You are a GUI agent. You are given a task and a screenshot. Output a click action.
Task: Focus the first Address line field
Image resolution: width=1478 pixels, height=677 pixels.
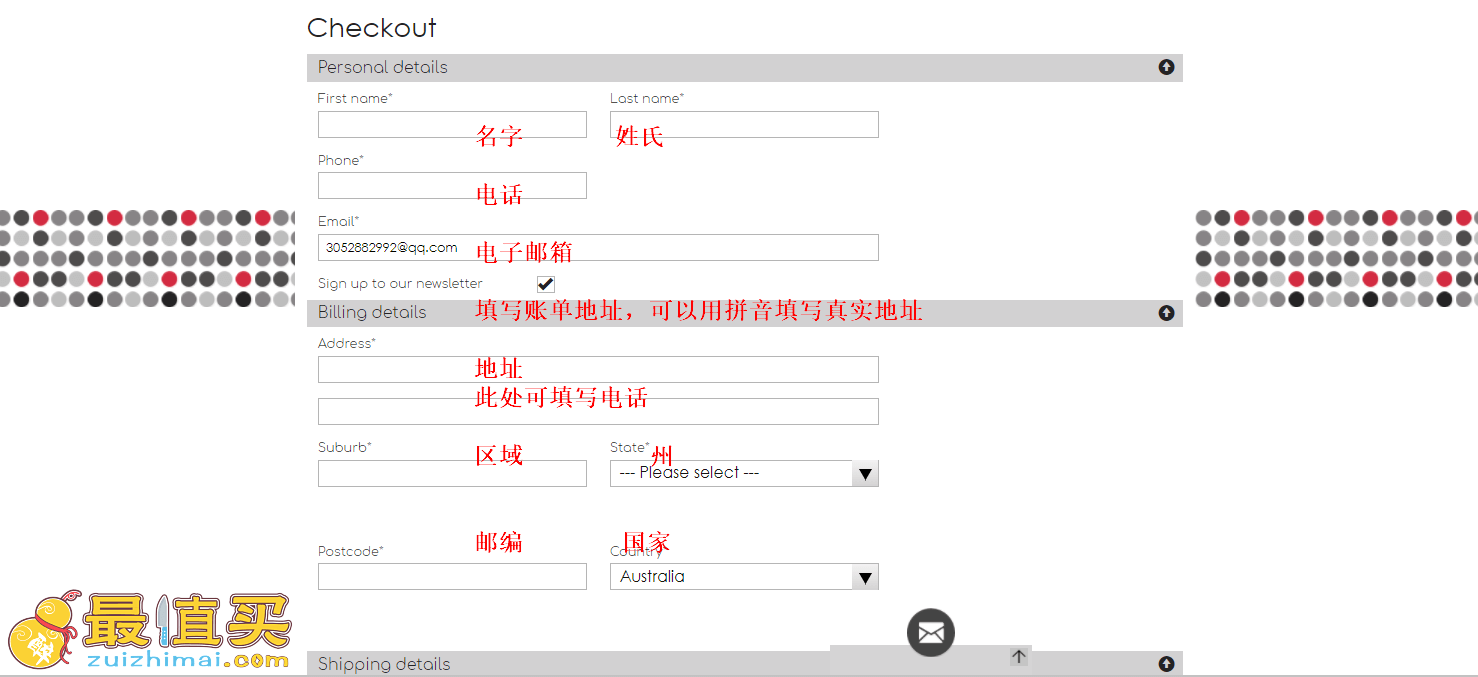coord(598,369)
